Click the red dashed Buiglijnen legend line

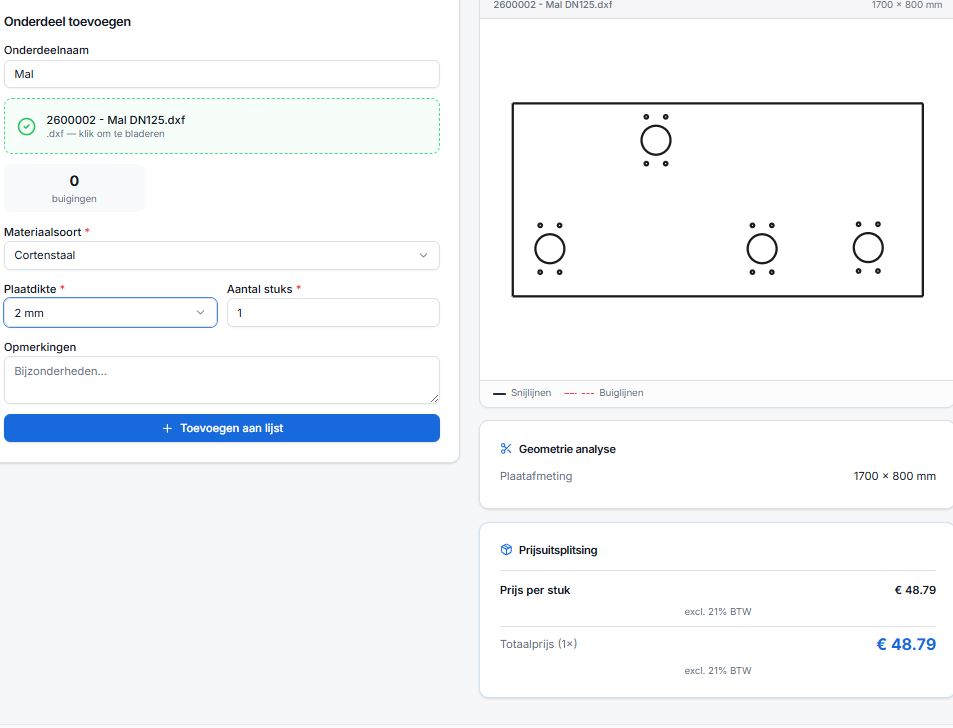pyautogui.click(x=578, y=394)
